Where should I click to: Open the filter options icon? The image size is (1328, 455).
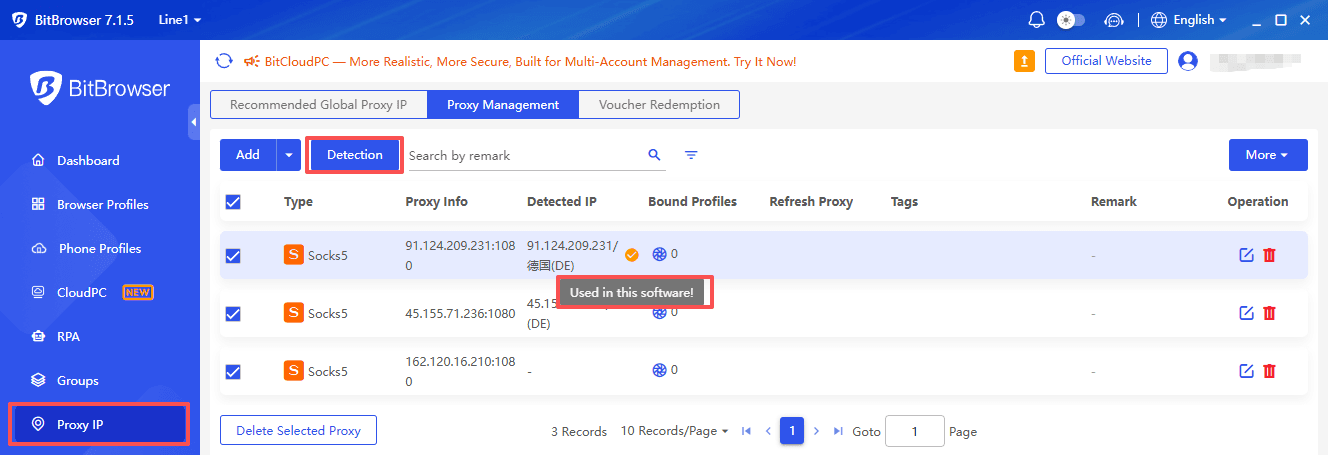691,155
